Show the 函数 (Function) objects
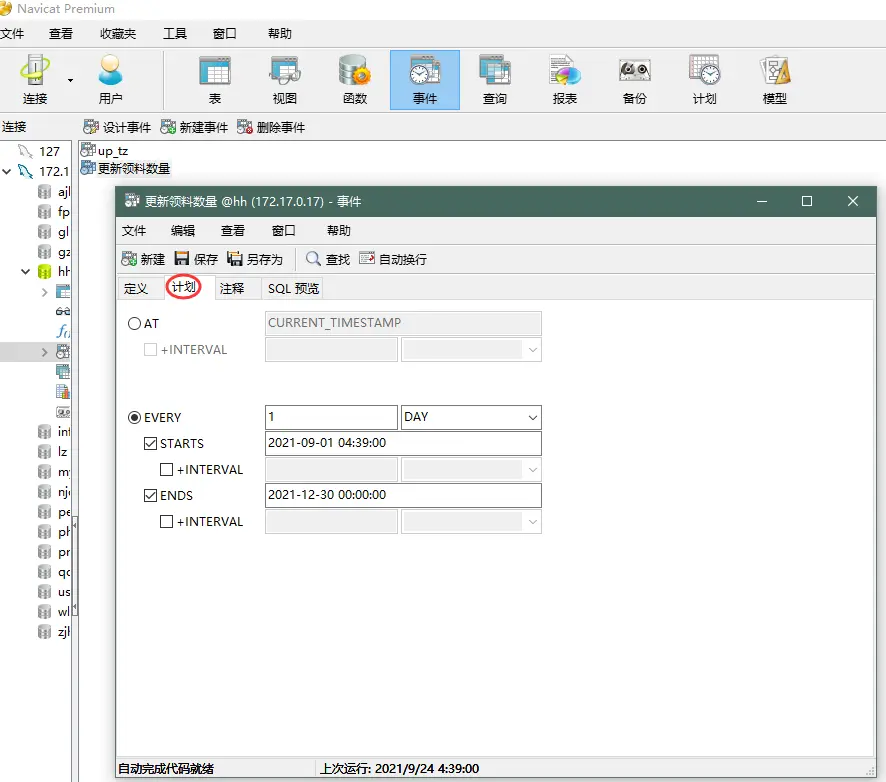The height and width of the screenshot is (782, 886). tap(355, 80)
